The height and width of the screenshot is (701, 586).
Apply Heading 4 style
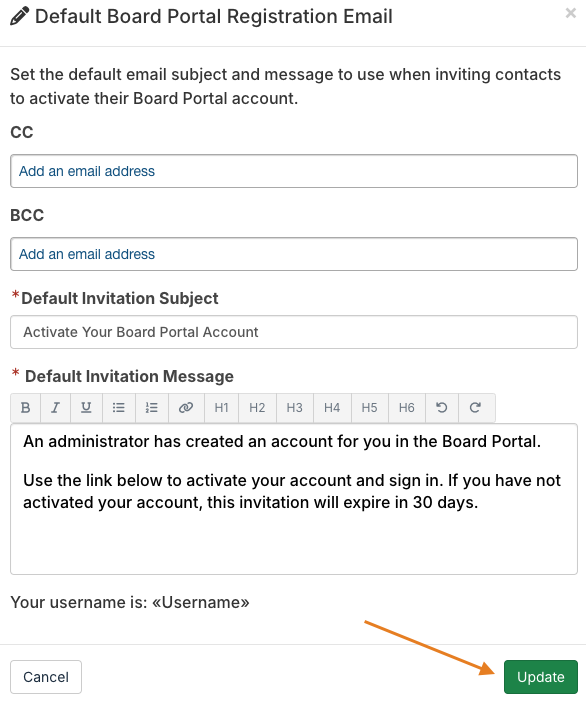(x=333, y=408)
